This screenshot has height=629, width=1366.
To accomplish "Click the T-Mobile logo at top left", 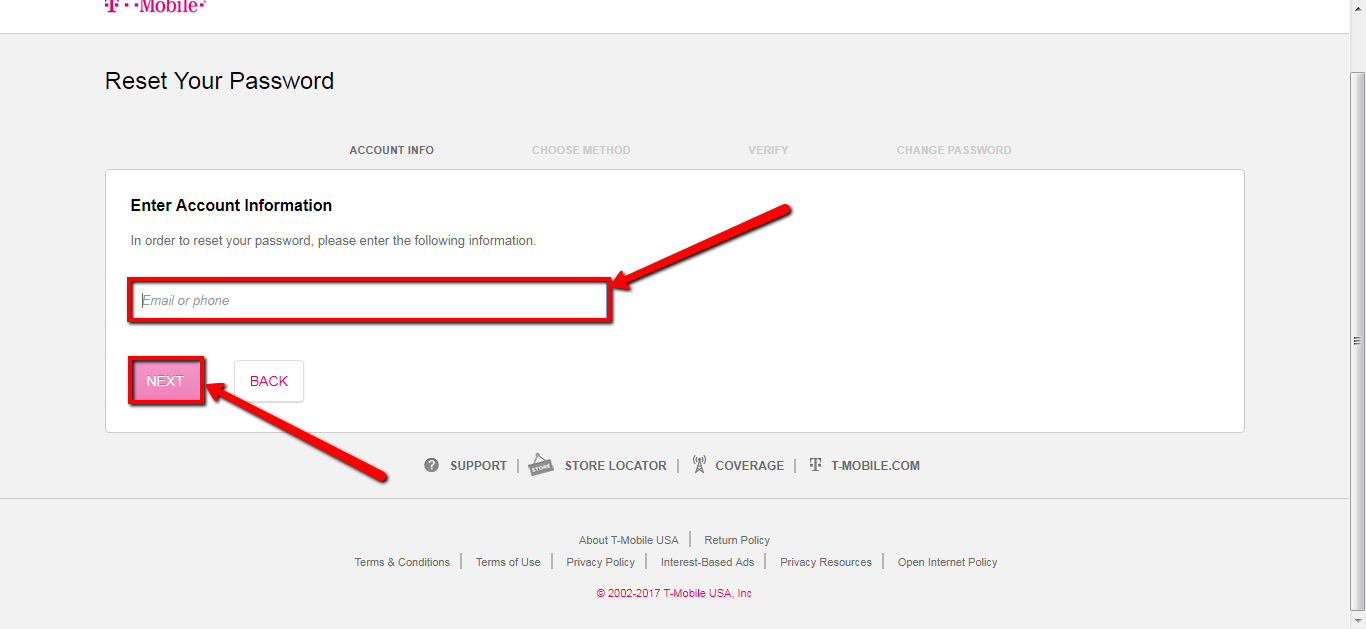I will (155, 7).
